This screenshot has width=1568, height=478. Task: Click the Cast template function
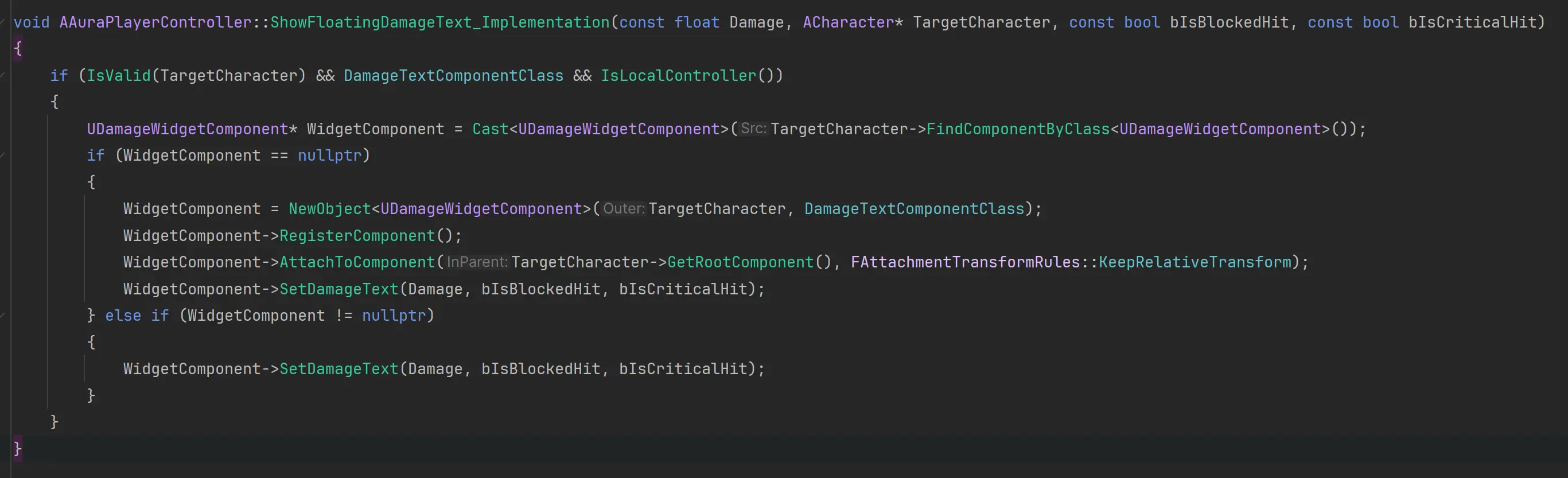[x=490, y=129]
